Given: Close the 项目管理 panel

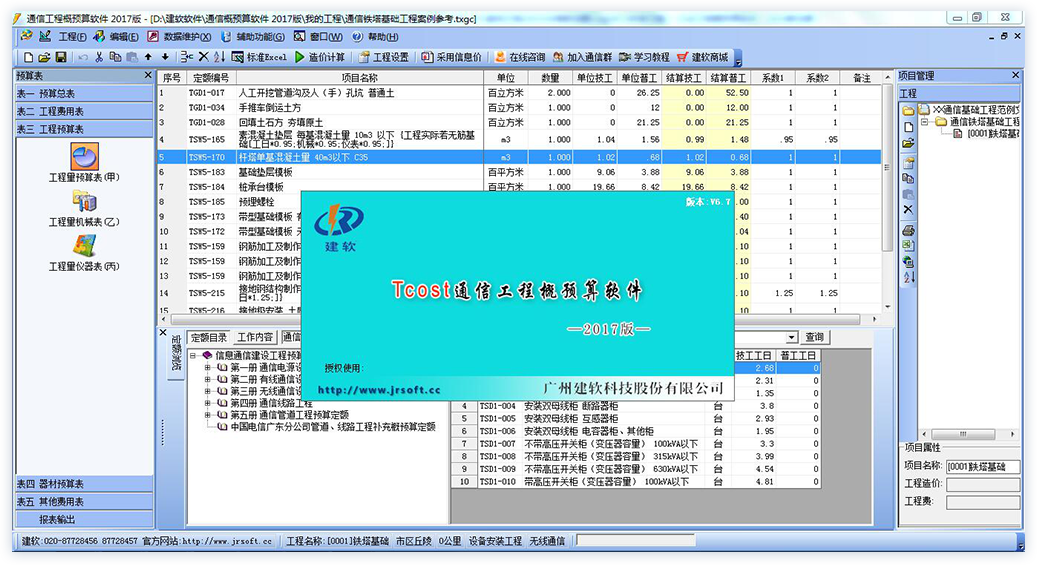Looking at the screenshot, I should 1015,75.
